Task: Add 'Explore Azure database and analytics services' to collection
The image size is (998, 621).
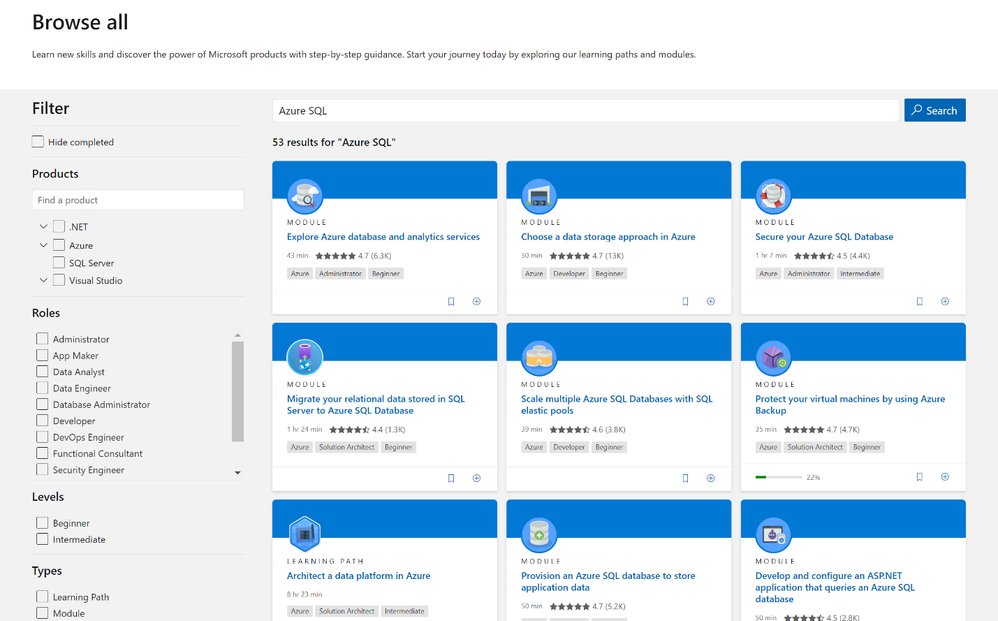Action: (477, 302)
